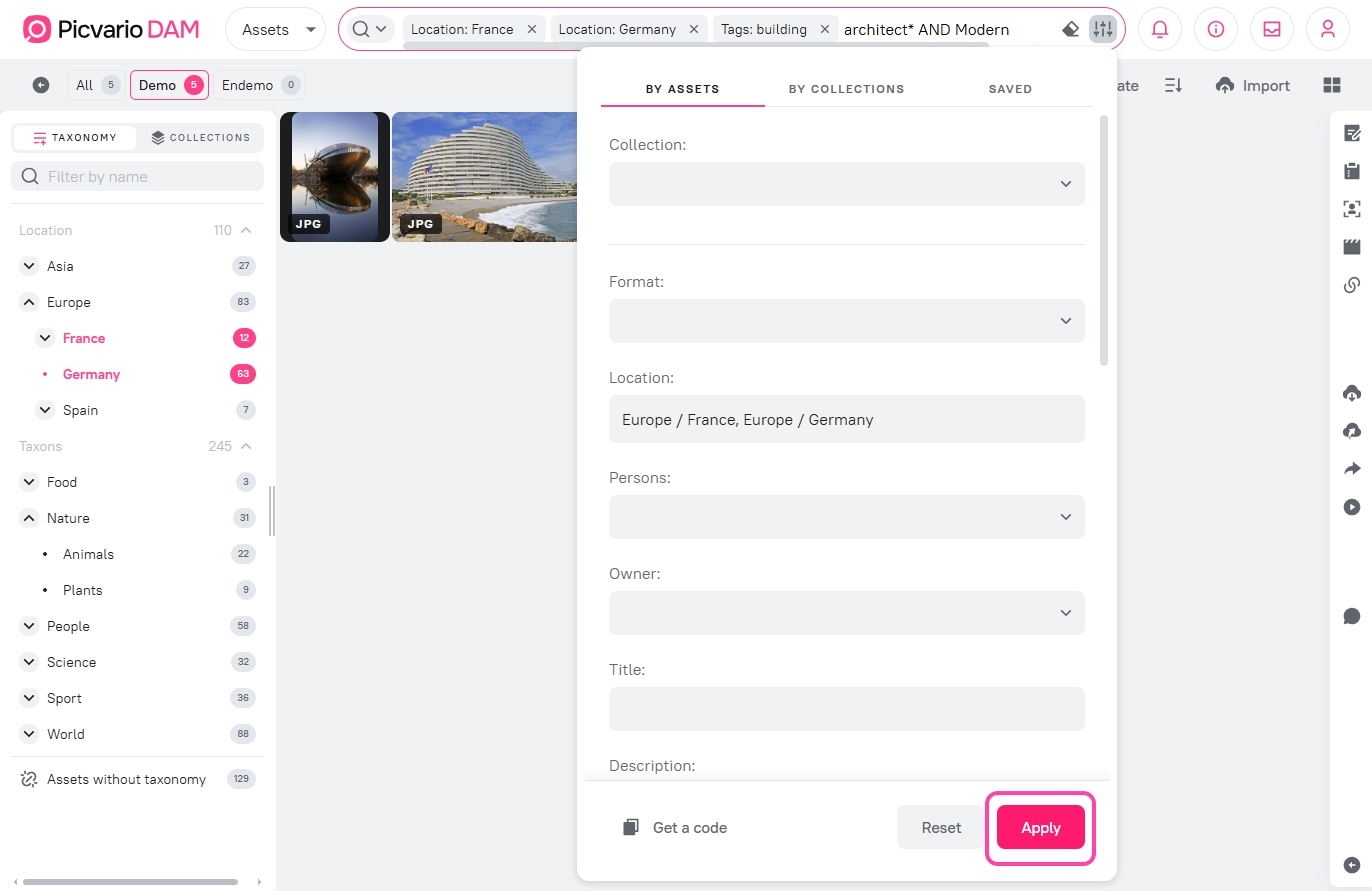Screen dimensions: 1372x891
Task: Open the Owner dropdown
Action: click(847, 613)
